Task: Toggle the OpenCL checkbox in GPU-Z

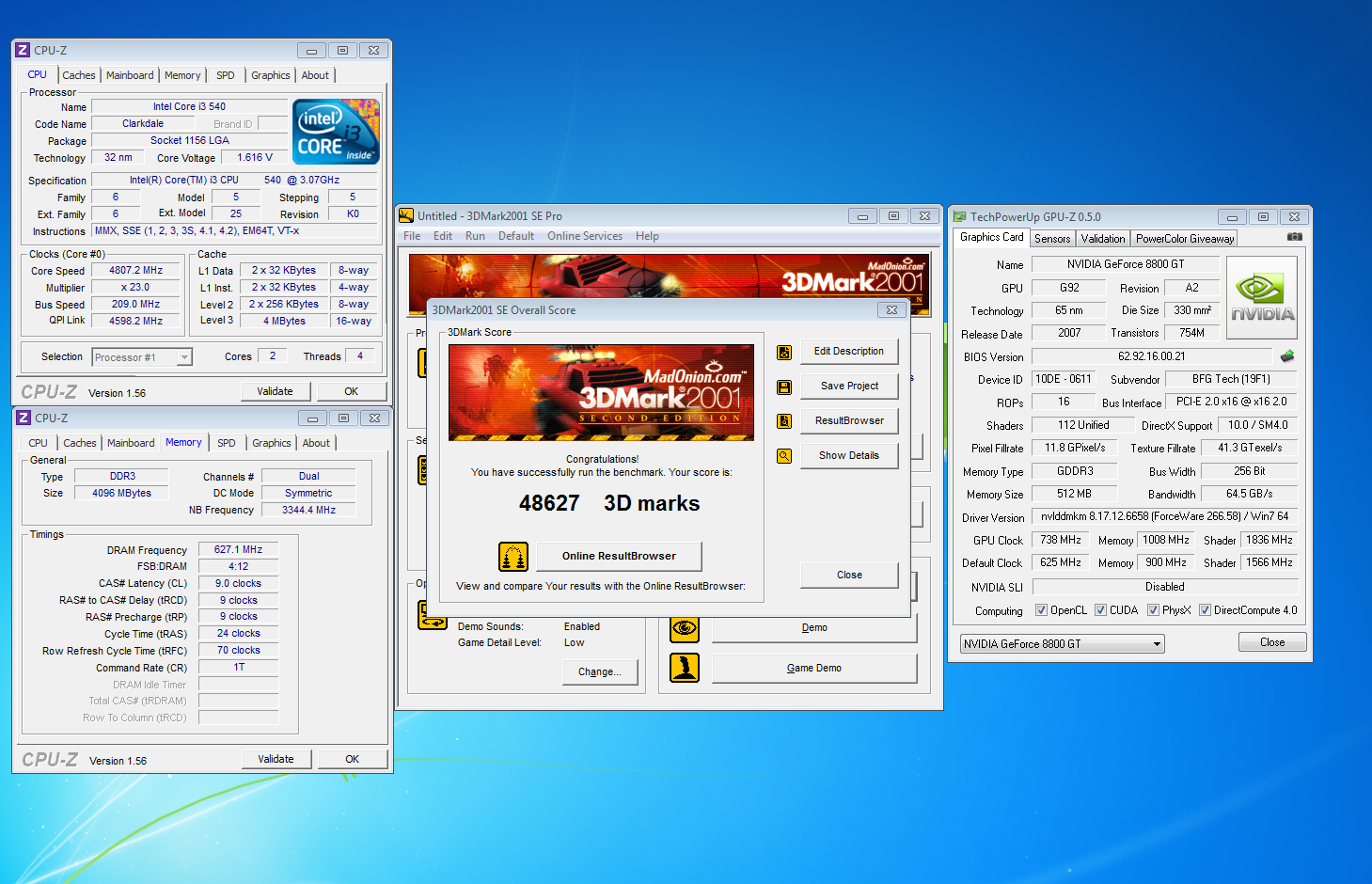Action: [1041, 610]
